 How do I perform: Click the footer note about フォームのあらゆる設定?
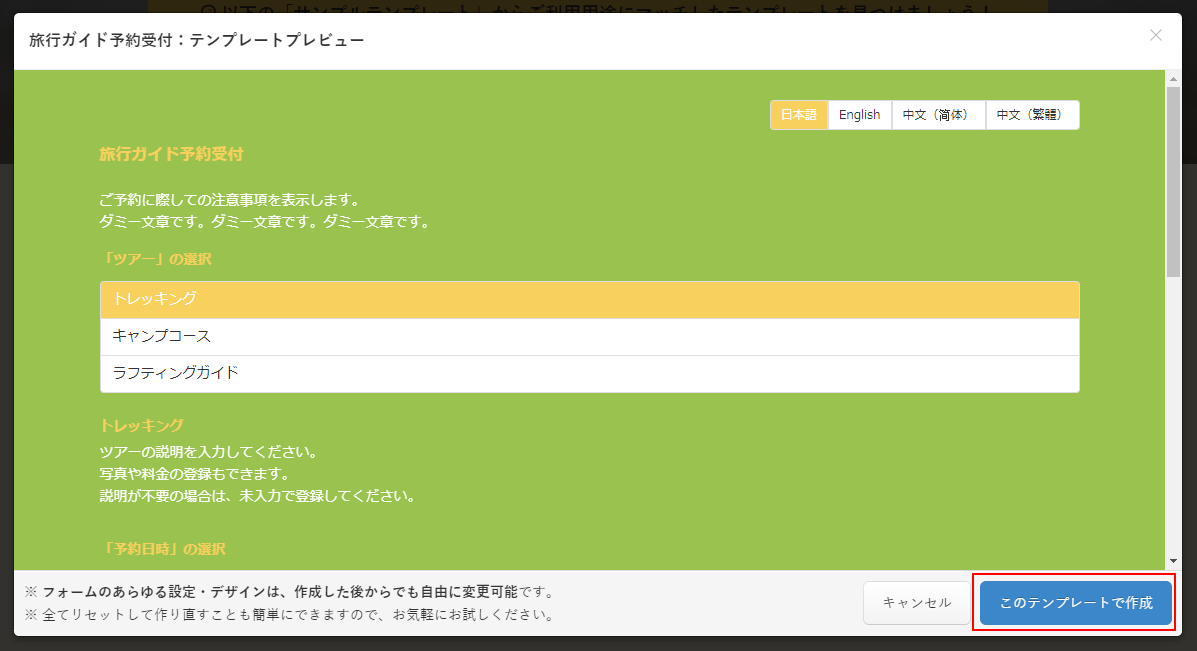click(290, 592)
